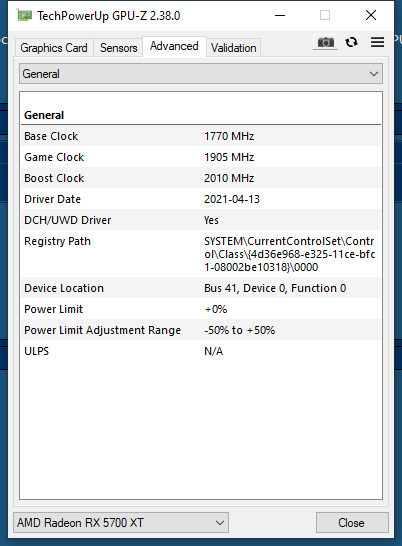Click the -50% to +50% value

pyautogui.click(x=240, y=330)
